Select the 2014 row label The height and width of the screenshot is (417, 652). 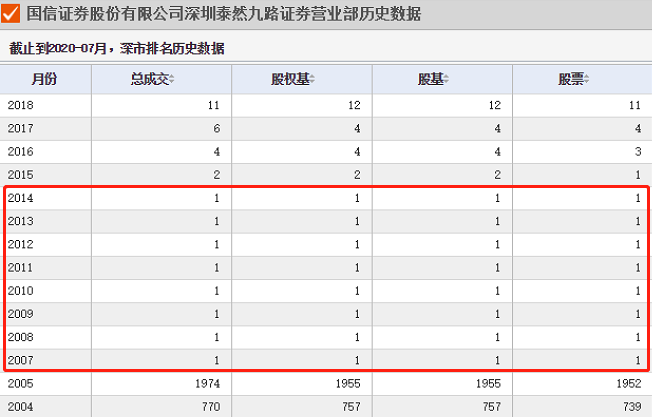tap(20, 198)
